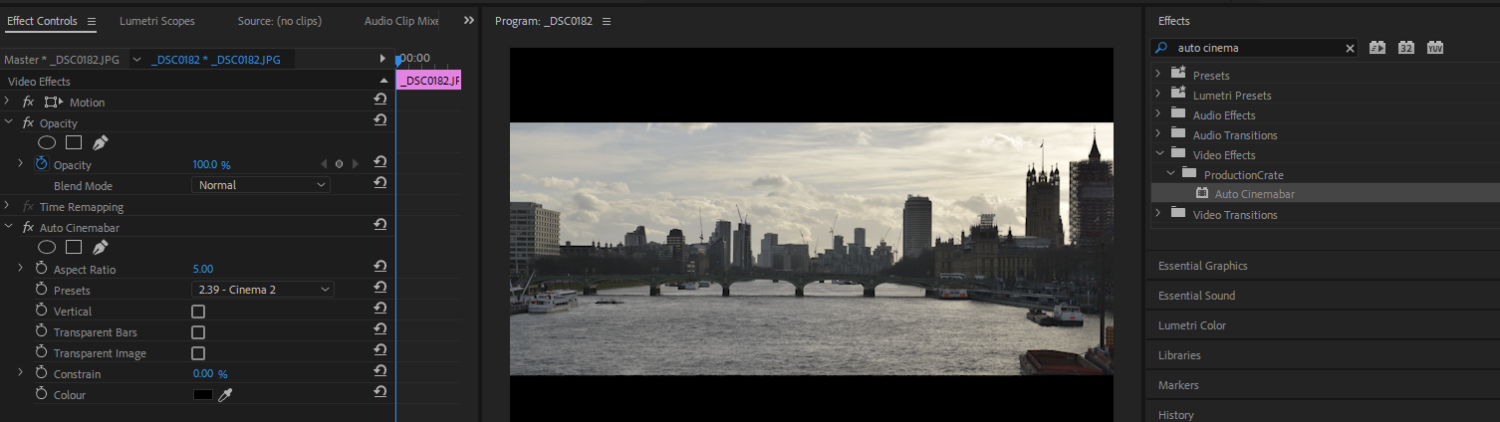
Task: Go to previous Opacity keyframe
Action: (x=323, y=164)
